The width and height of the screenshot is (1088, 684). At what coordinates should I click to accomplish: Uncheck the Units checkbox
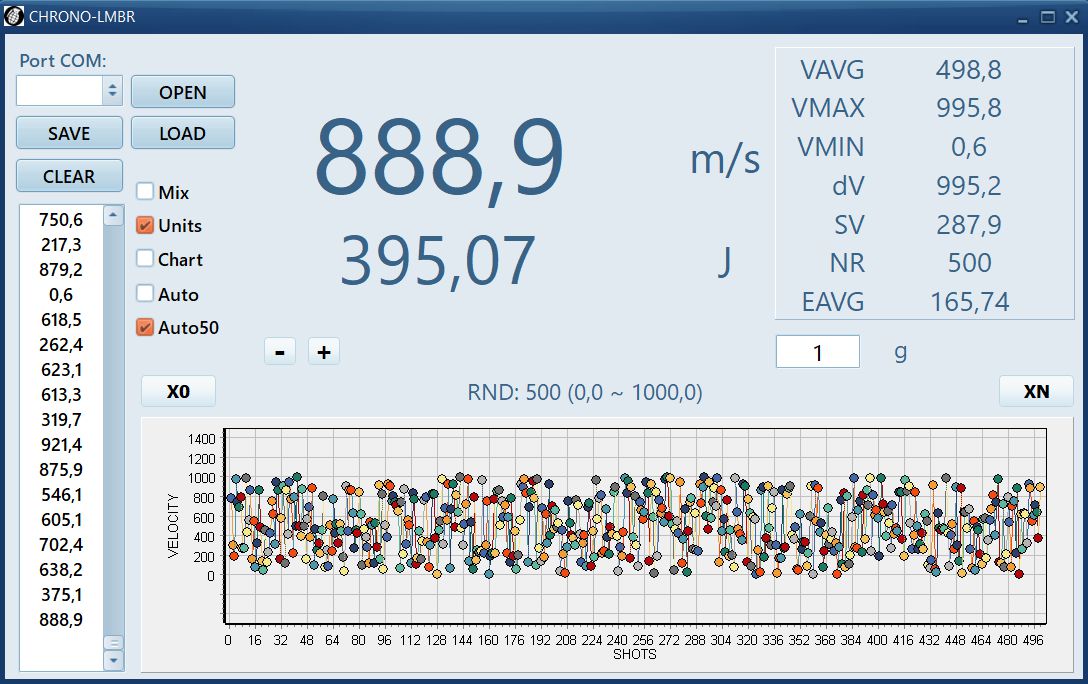coord(144,225)
